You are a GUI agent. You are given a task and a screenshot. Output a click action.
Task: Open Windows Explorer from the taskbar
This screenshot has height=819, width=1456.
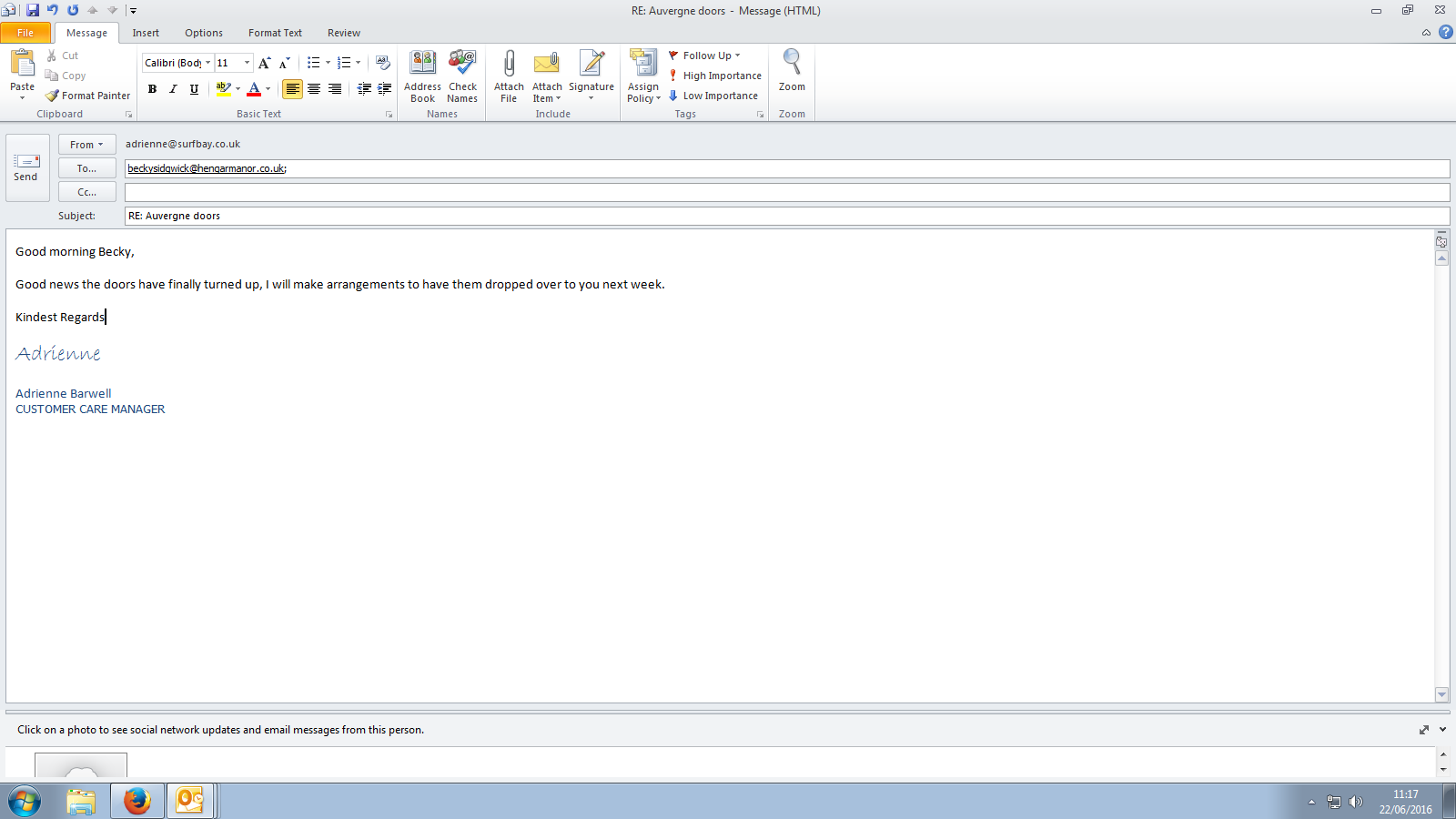[81, 801]
